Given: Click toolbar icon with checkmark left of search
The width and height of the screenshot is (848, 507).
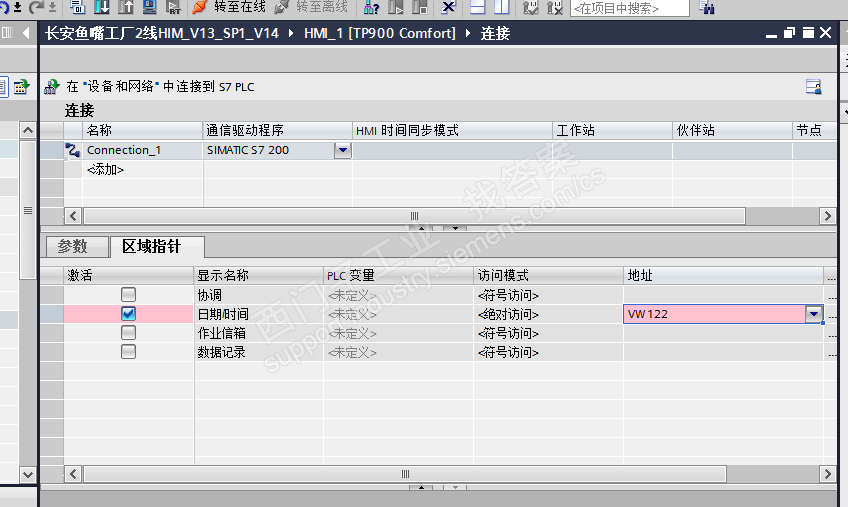Looking at the screenshot, I should click(530, 7).
